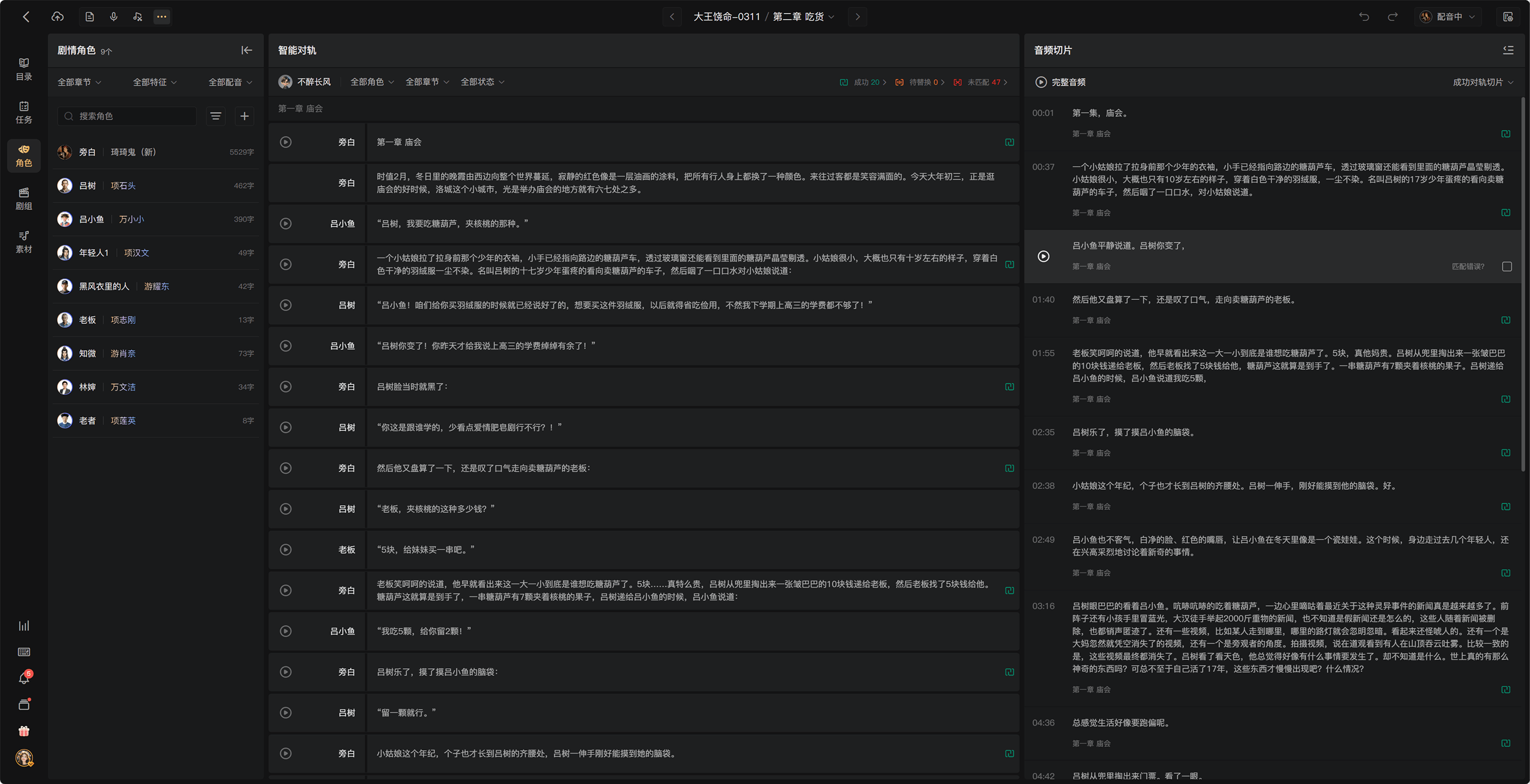Click the 大王饶命-0311 project title
The width and height of the screenshot is (1530, 784).
click(x=726, y=16)
